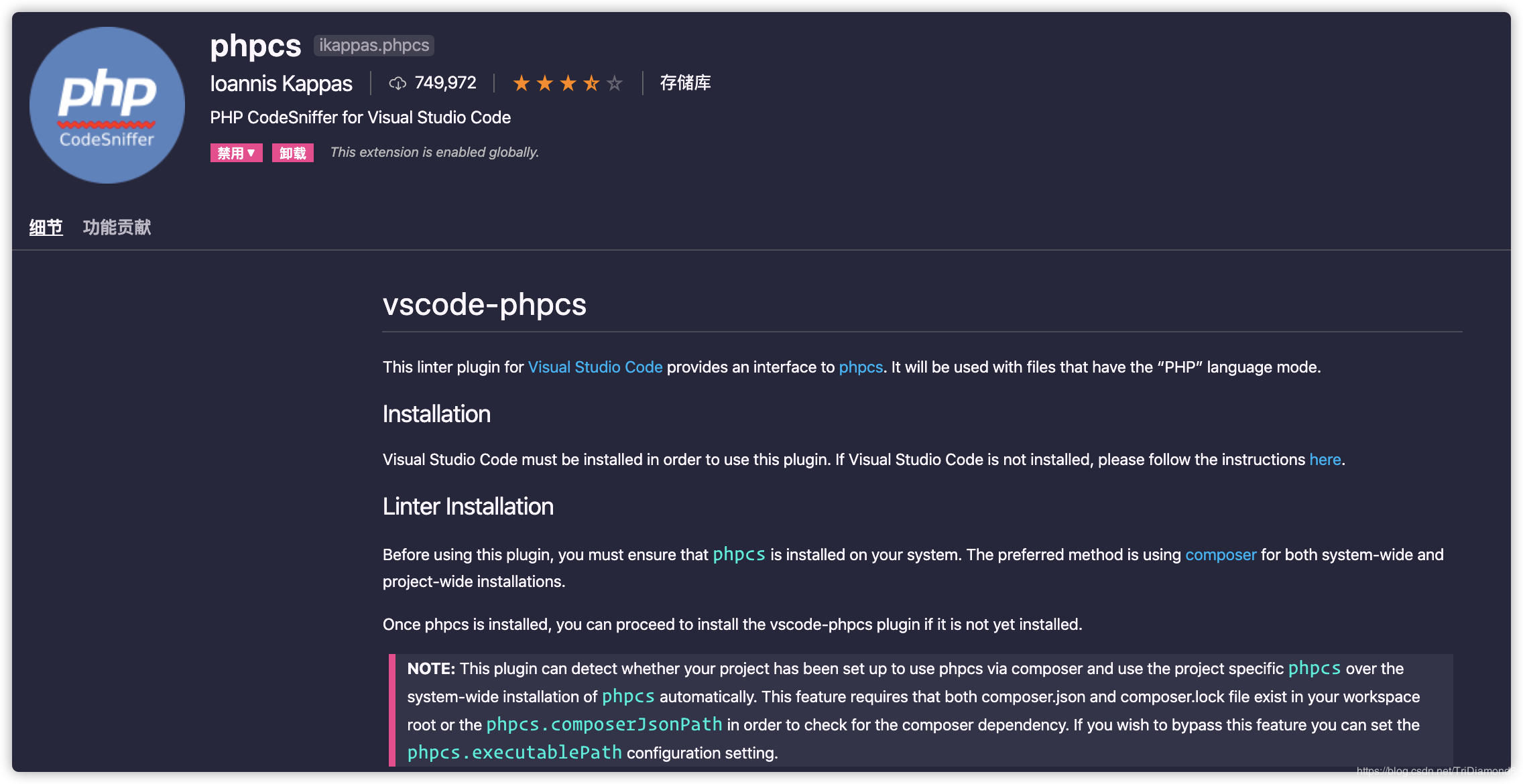Viewport: 1523px width, 784px height.
Task: Follow the phpcs link in description
Action: [x=861, y=367]
